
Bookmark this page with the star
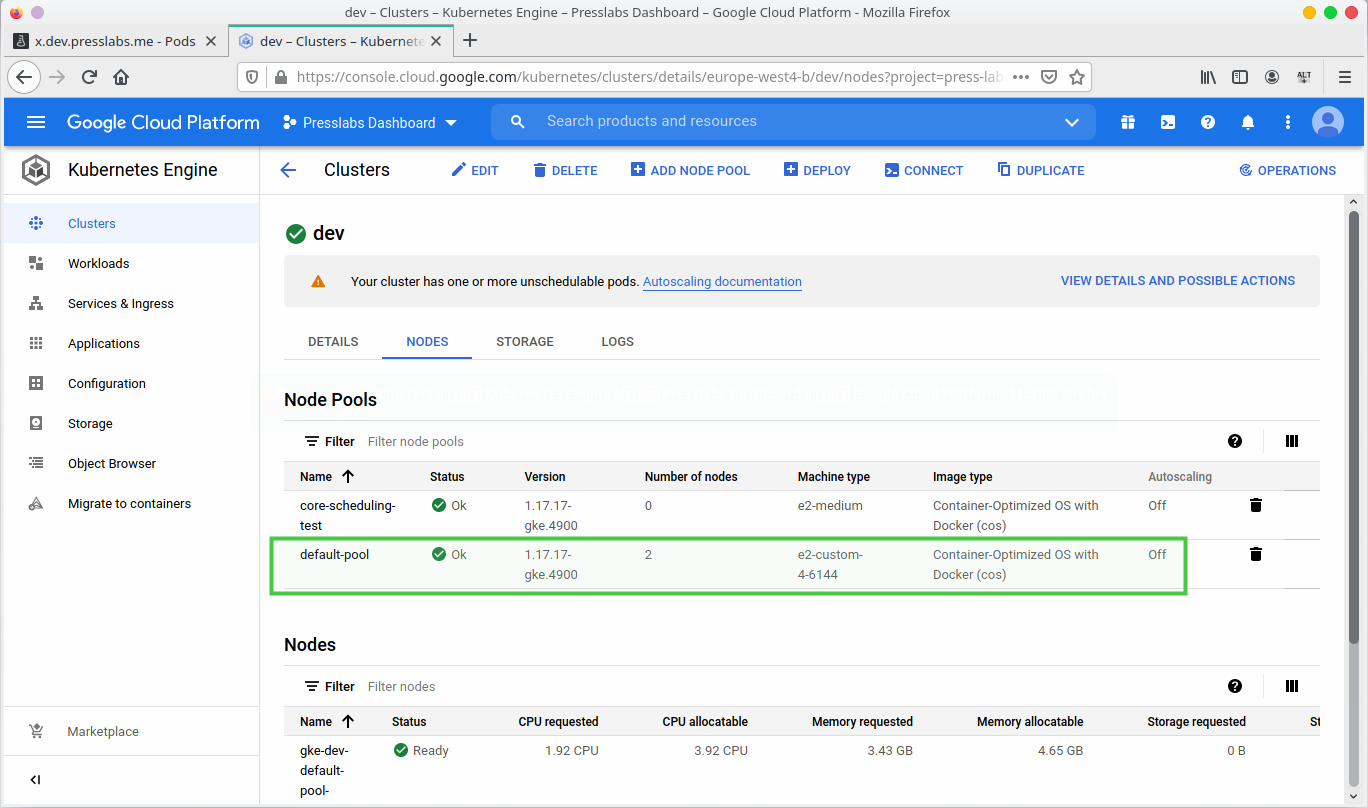pos(1077,77)
